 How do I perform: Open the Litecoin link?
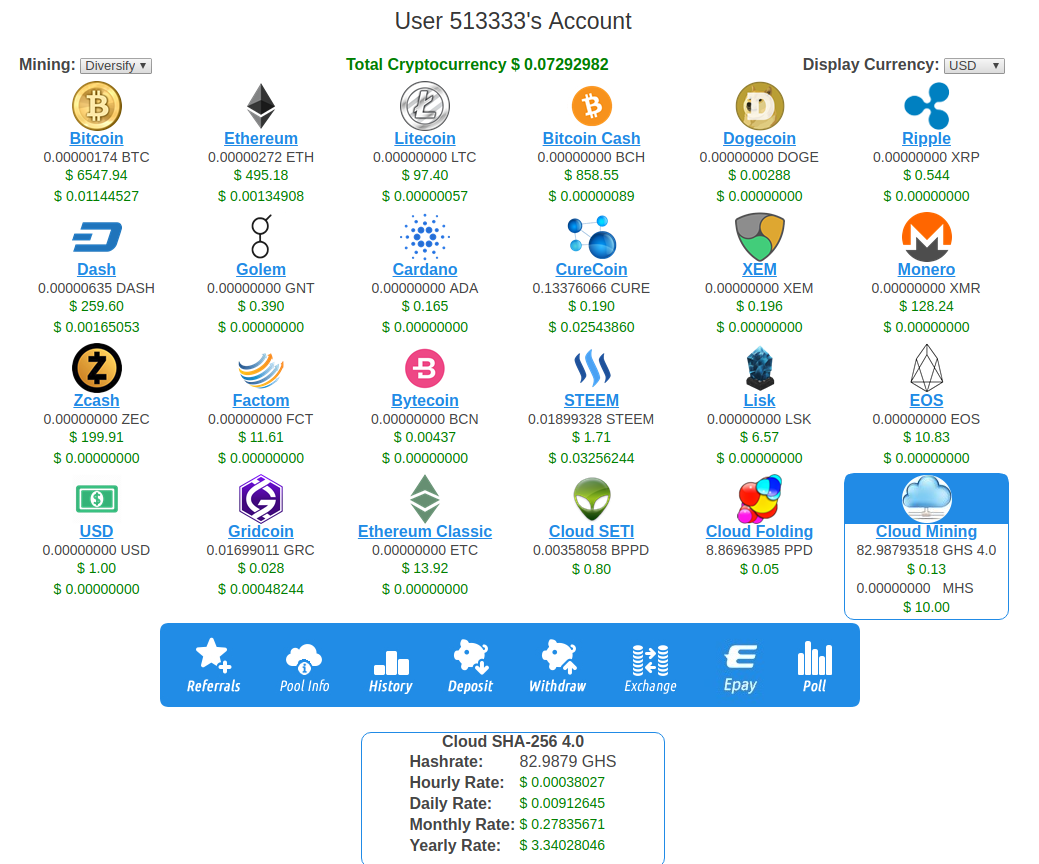click(425, 138)
